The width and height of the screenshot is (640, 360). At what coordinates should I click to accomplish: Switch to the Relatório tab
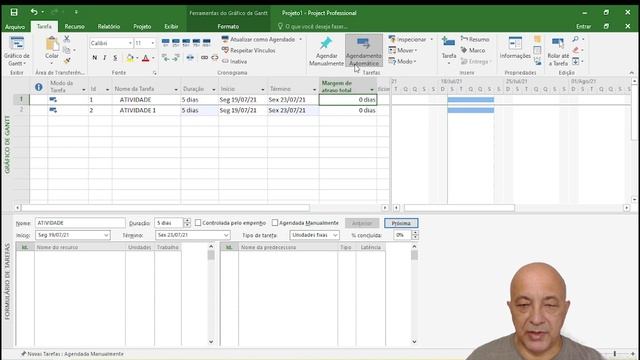tap(109, 27)
